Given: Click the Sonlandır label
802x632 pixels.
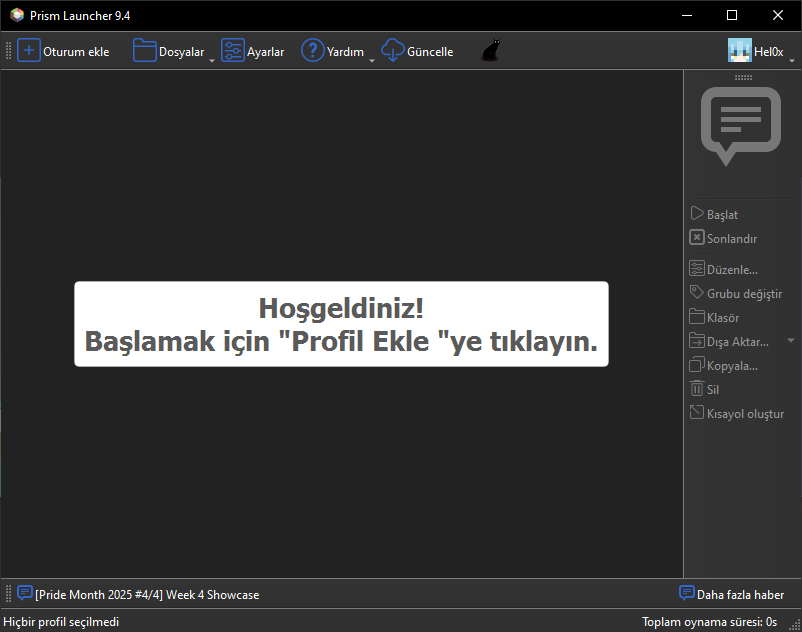Looking at the screenshot, I should 732,239.
